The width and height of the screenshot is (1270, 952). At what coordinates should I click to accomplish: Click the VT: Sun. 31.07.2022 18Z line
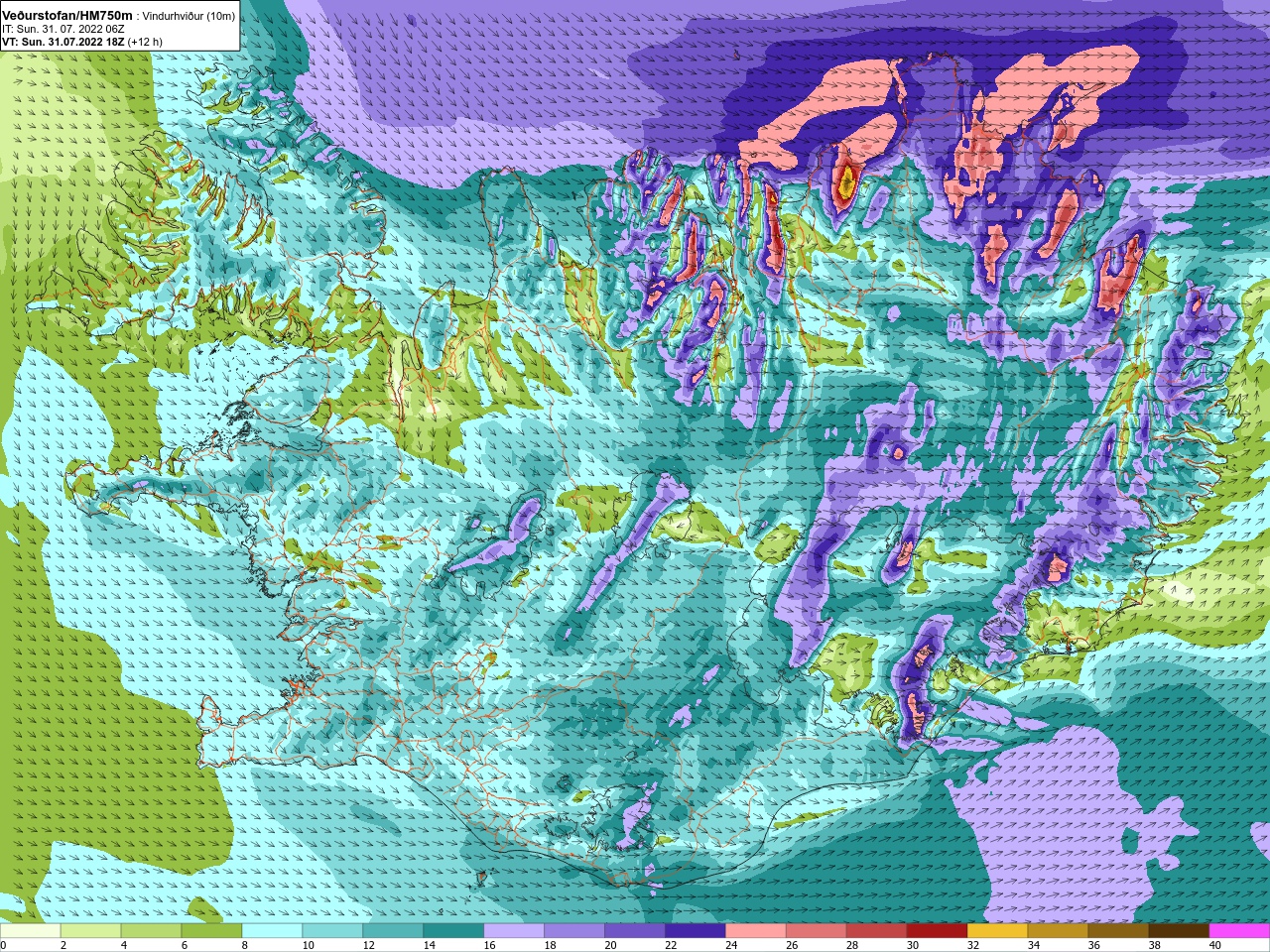coord(63,42)
